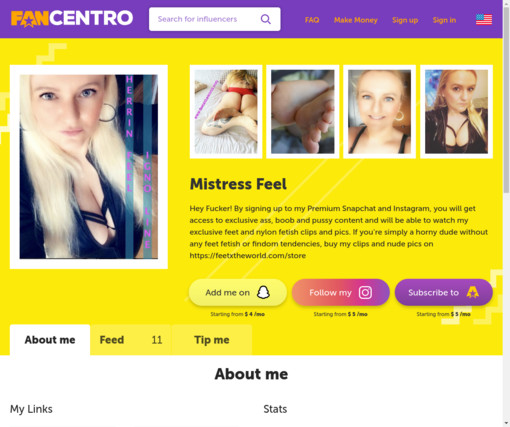This screenshot has width=510, height=427.
Task: Click the Follow my Instagram button
Action: pyautogui.click(x=341, y=292)
